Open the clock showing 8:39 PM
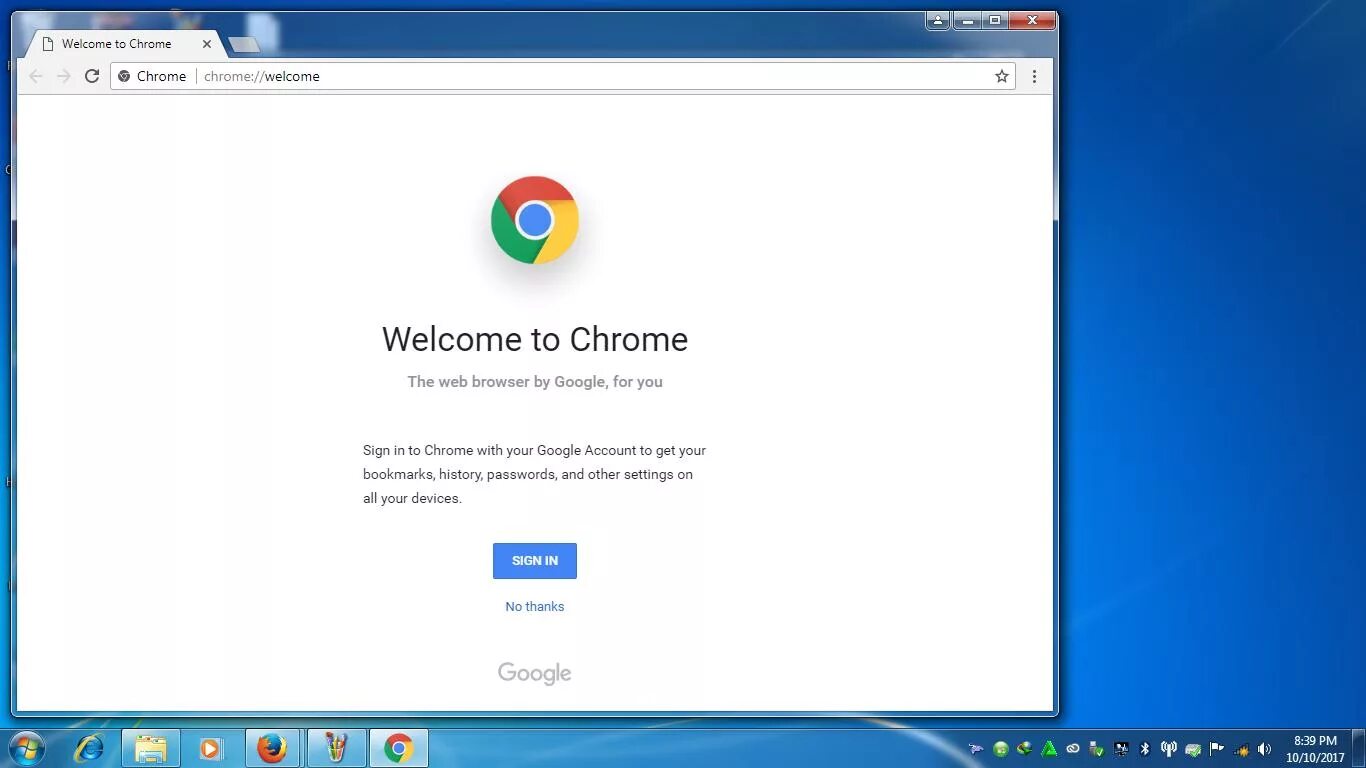 tap(1315, 749)
